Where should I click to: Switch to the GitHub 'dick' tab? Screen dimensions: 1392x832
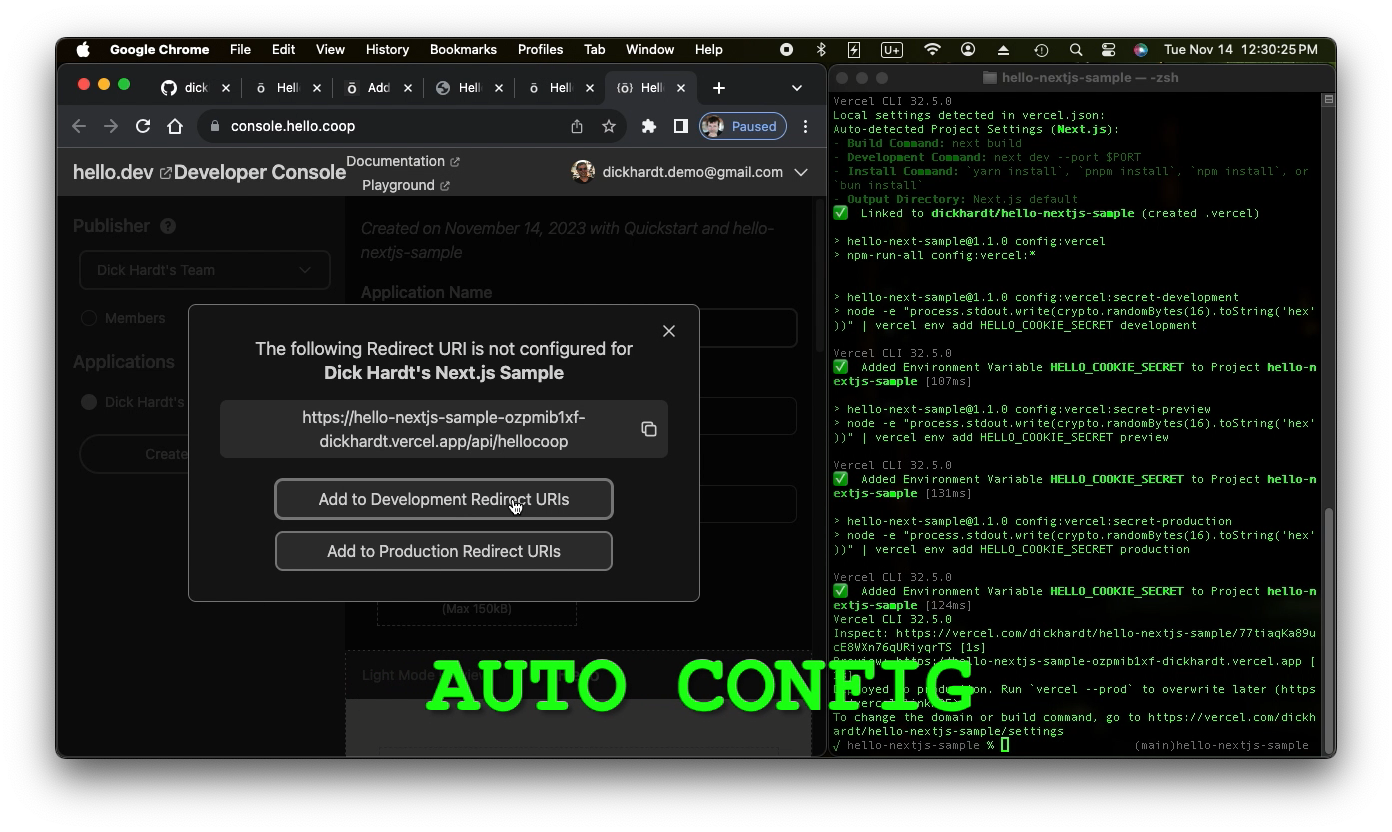pos(196,88)
